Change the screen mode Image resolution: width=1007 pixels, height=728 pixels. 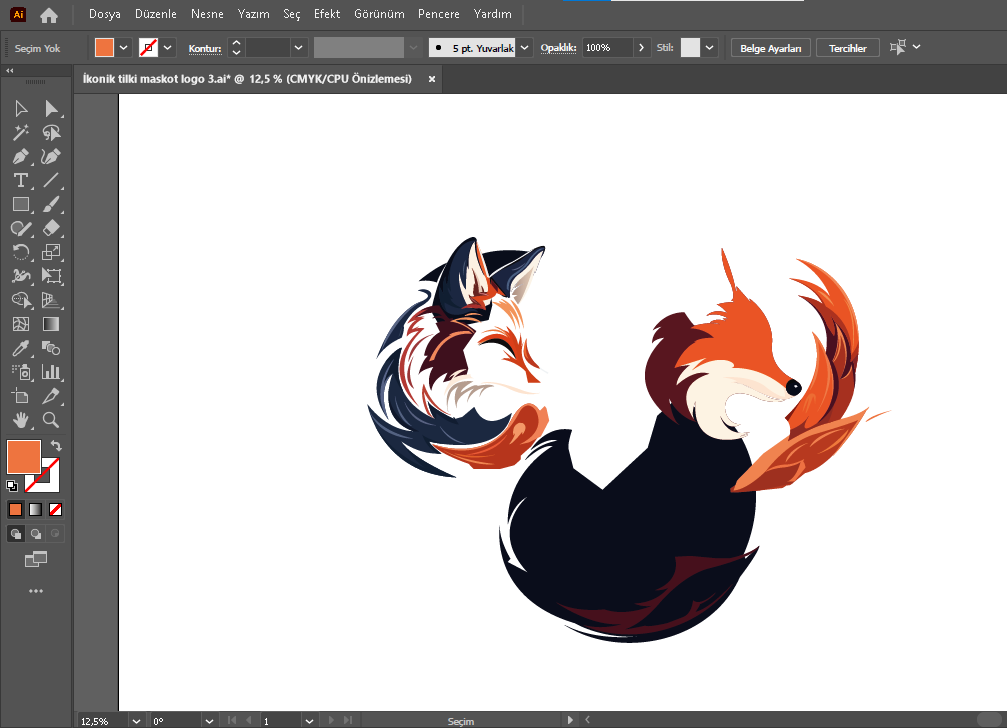pos(36,559)
